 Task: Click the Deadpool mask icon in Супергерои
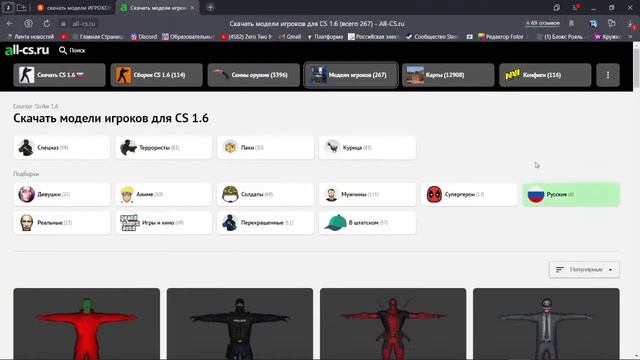point(434,194)
